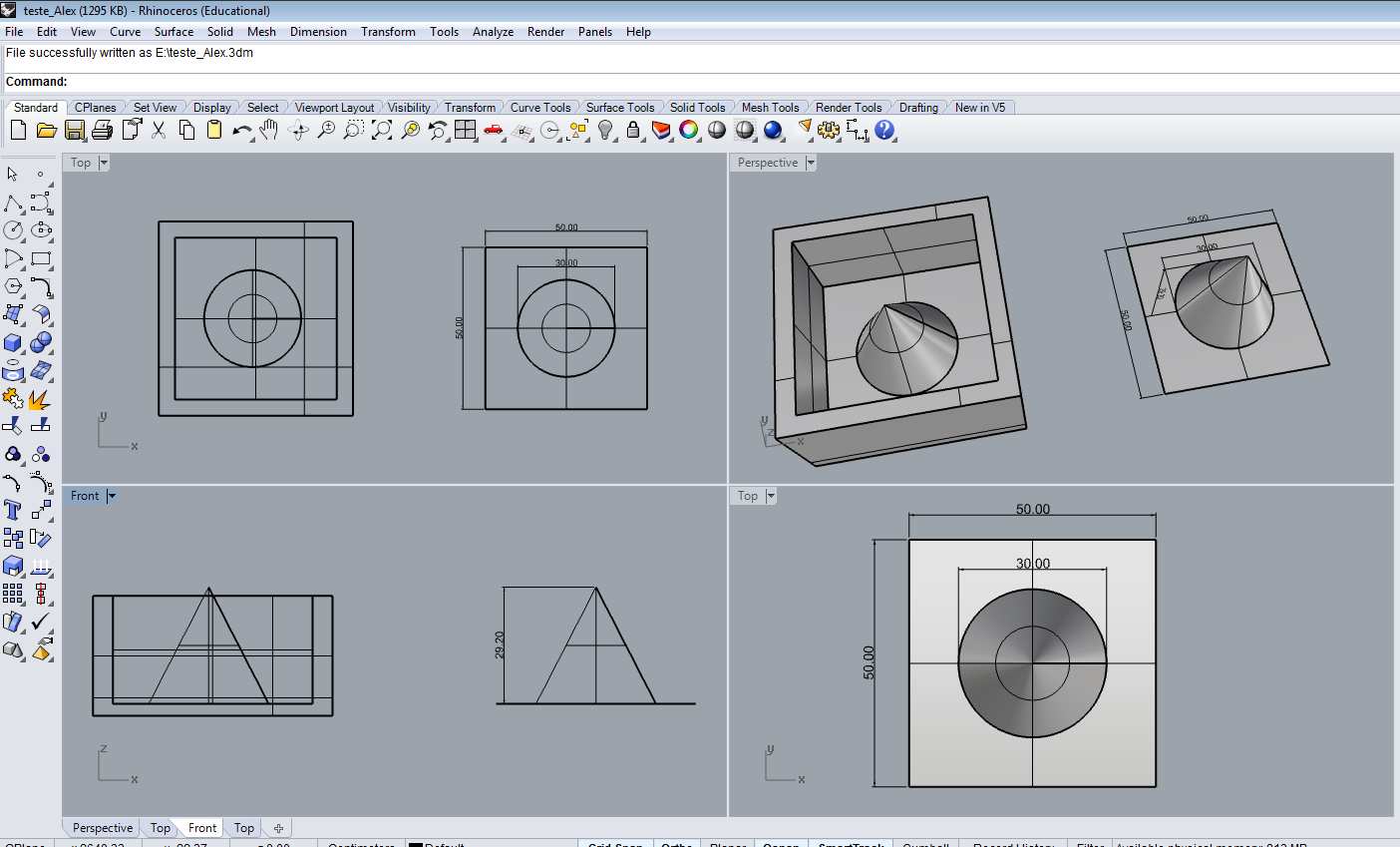This screenshot has height=847, width=1400.
Task: Switch to the Drafting toolbar tab
Action: pyautogui.click(x=918, y=108)
